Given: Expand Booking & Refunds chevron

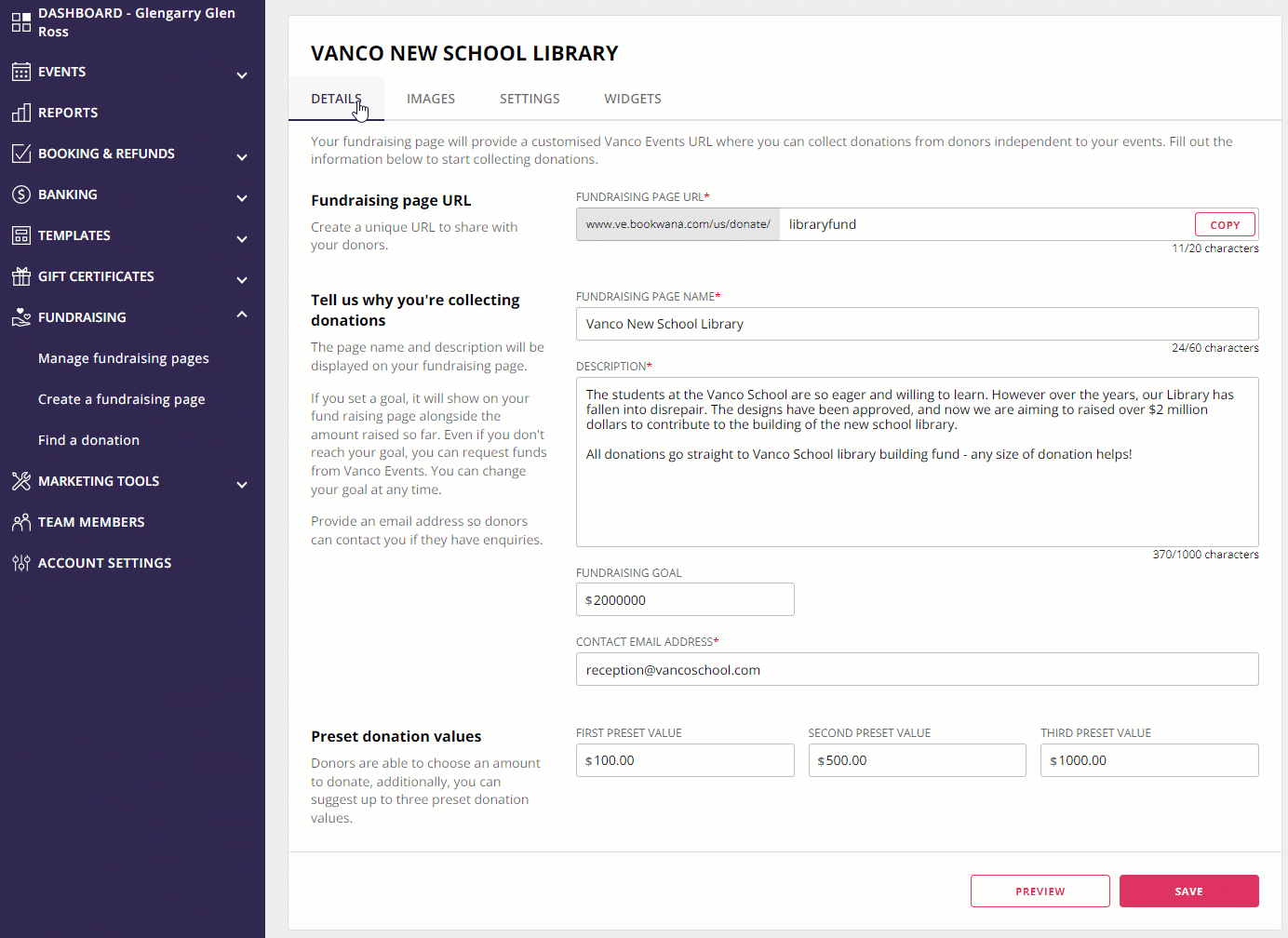Looking at the screenshot, I should coord(242,156).
